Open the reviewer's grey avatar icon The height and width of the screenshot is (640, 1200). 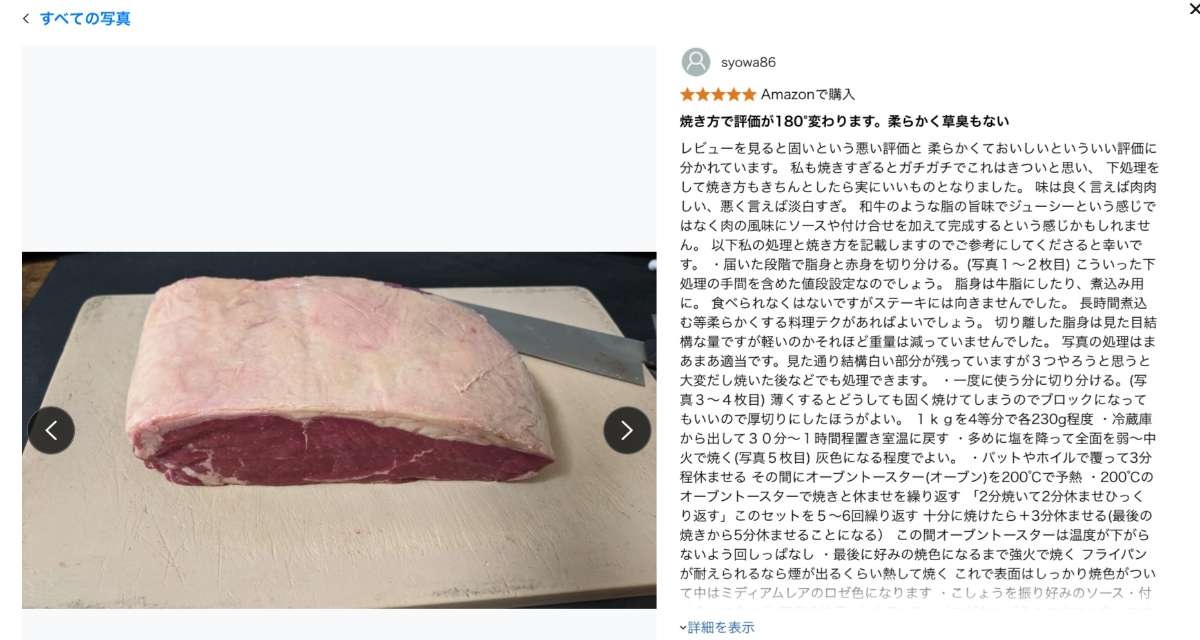[696, 62]
